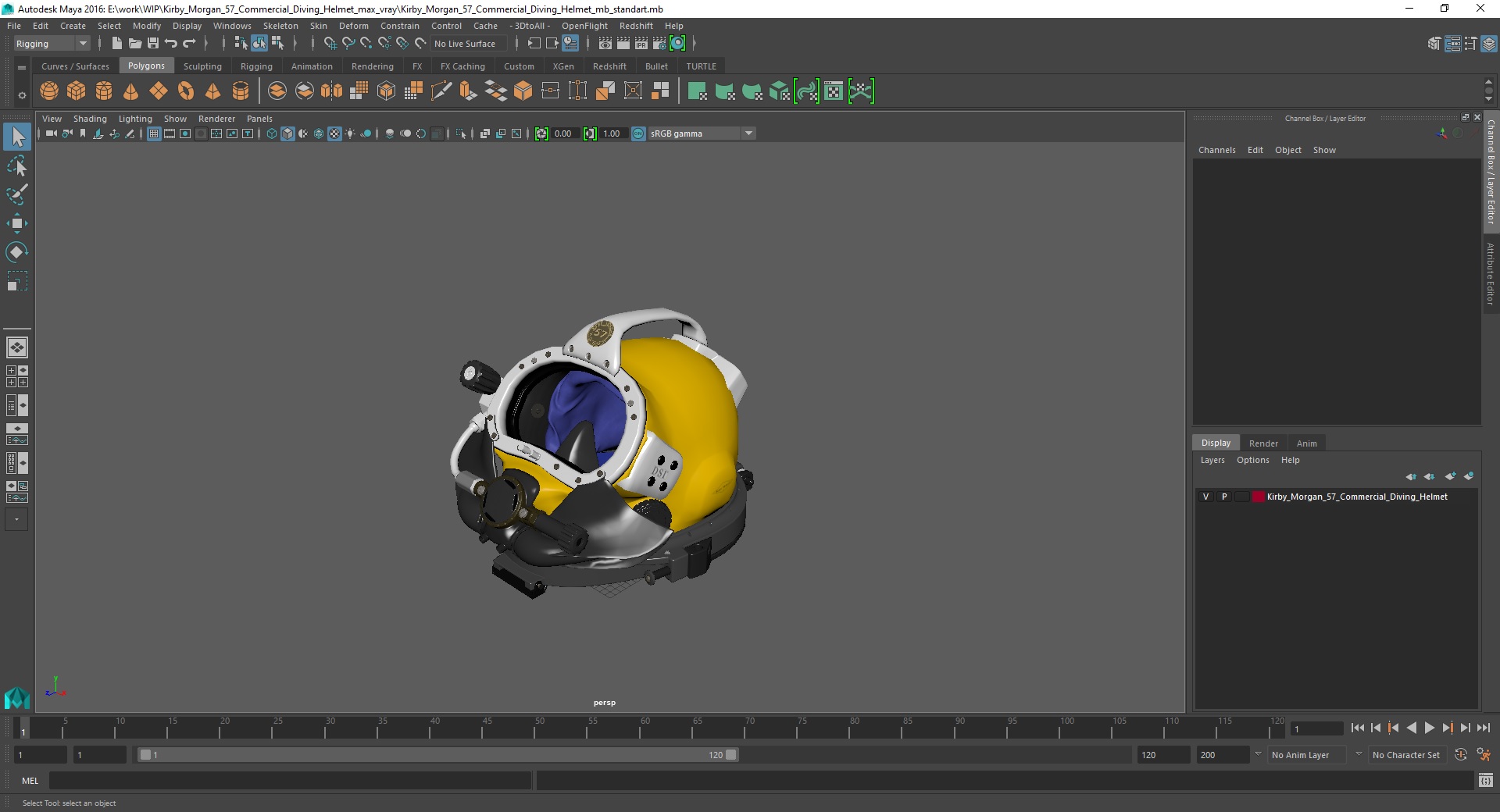This screenshot has width=1500, height=812.
Task: Open the Rigging menu set dropdown
Action: (52, 44)
